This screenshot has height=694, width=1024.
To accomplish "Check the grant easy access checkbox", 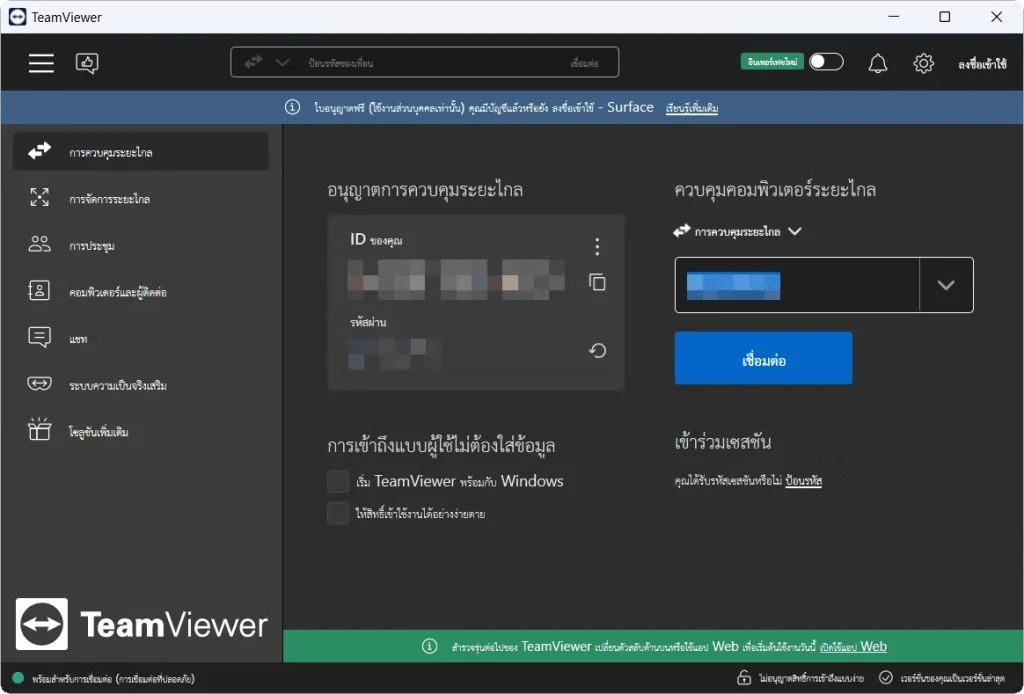I will tap(338, 514).
